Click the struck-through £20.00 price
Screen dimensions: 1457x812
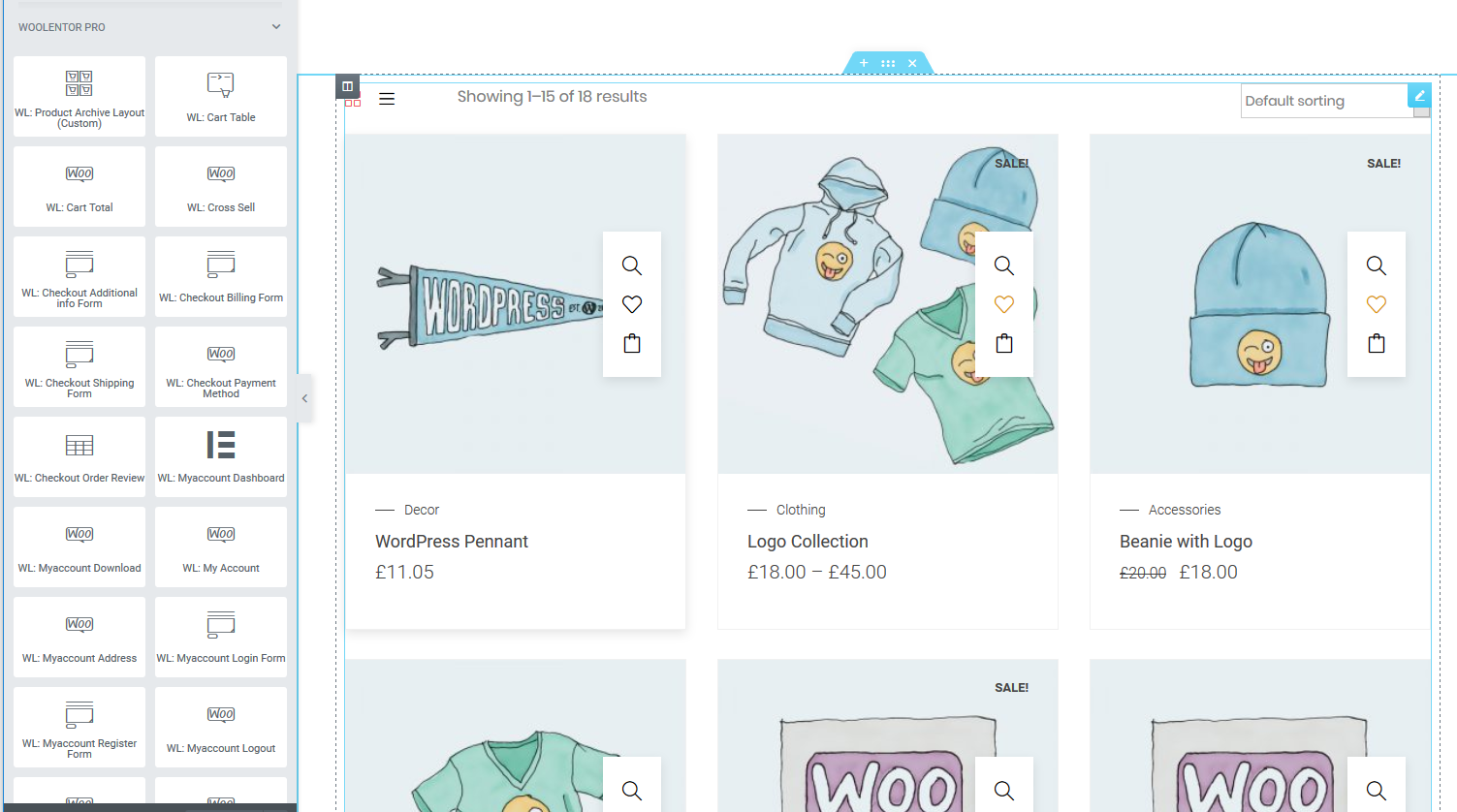point(1143,574)
